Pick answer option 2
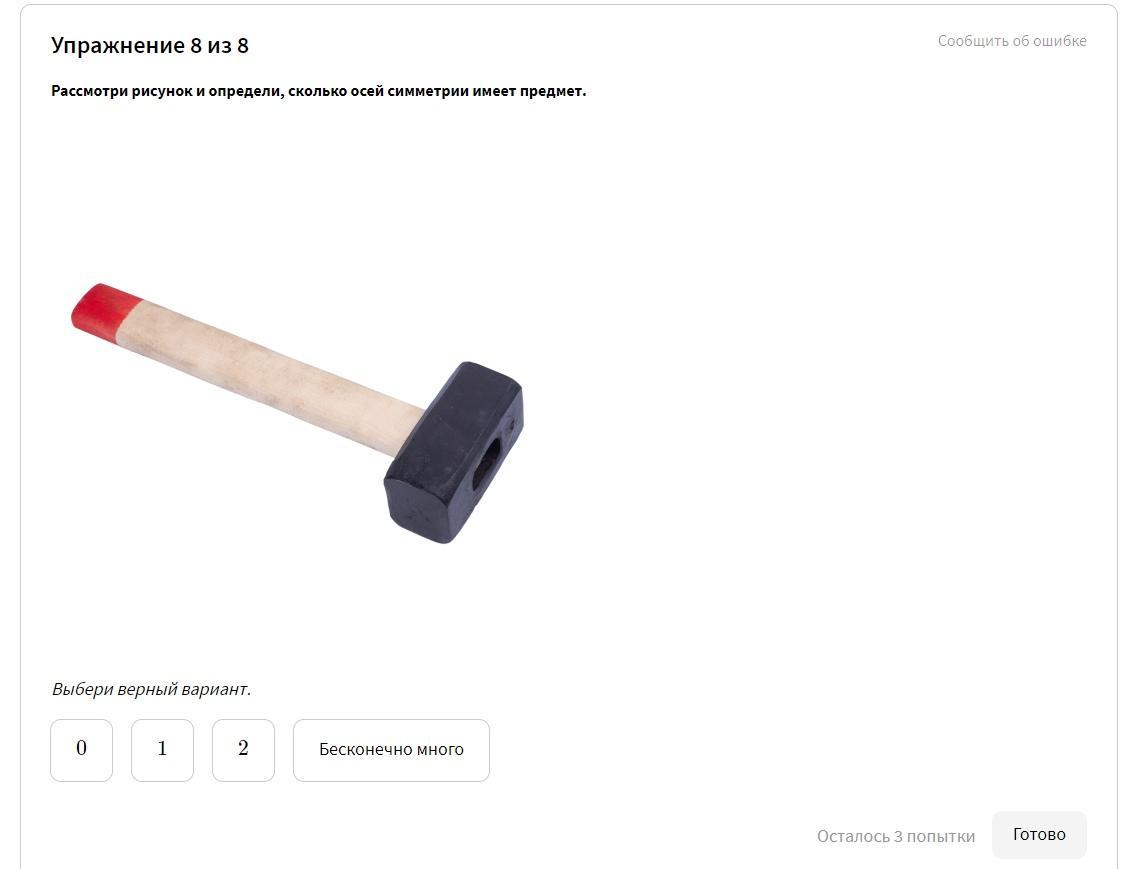 (x=243, y=750)
